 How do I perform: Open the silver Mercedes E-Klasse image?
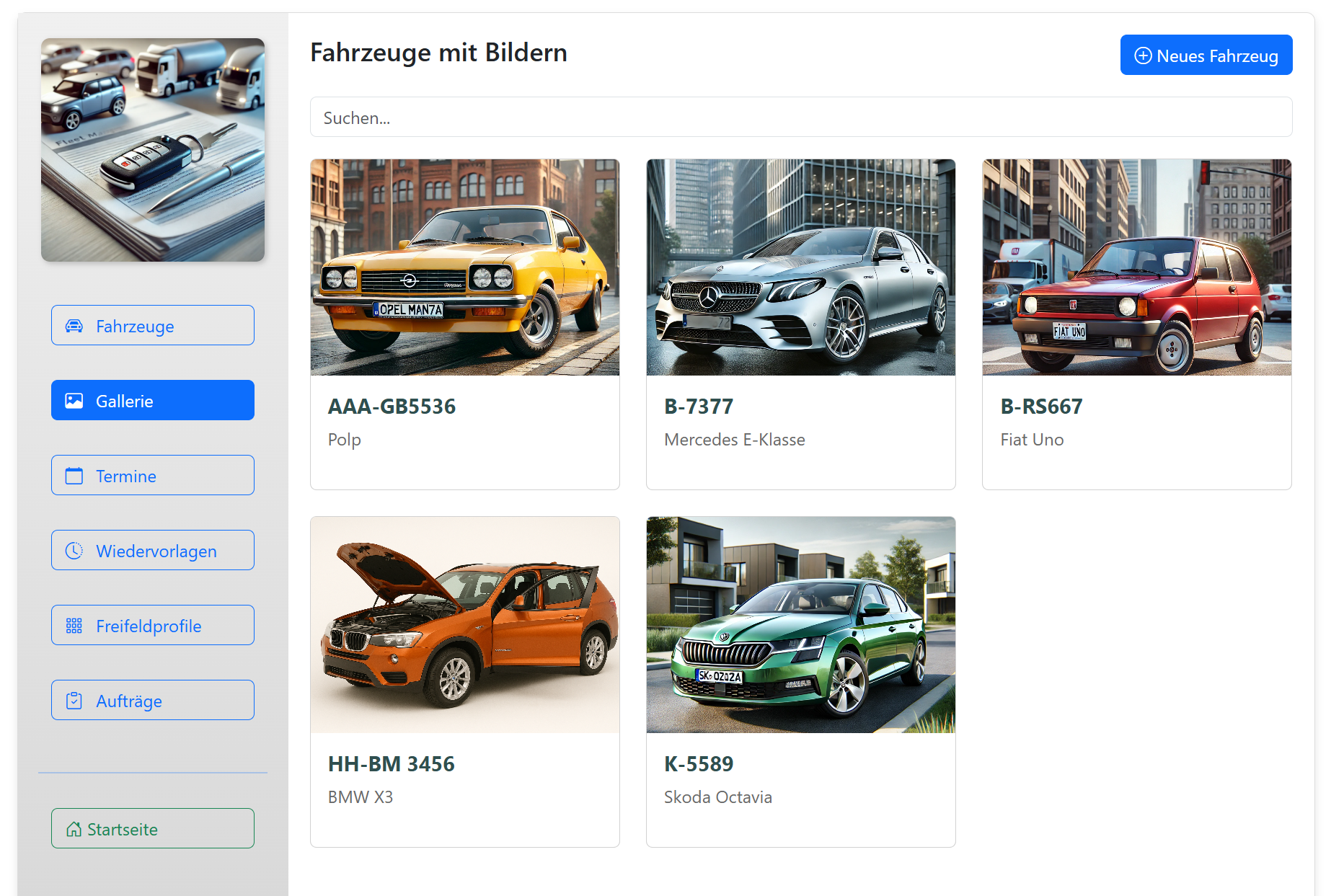[800, 267]
